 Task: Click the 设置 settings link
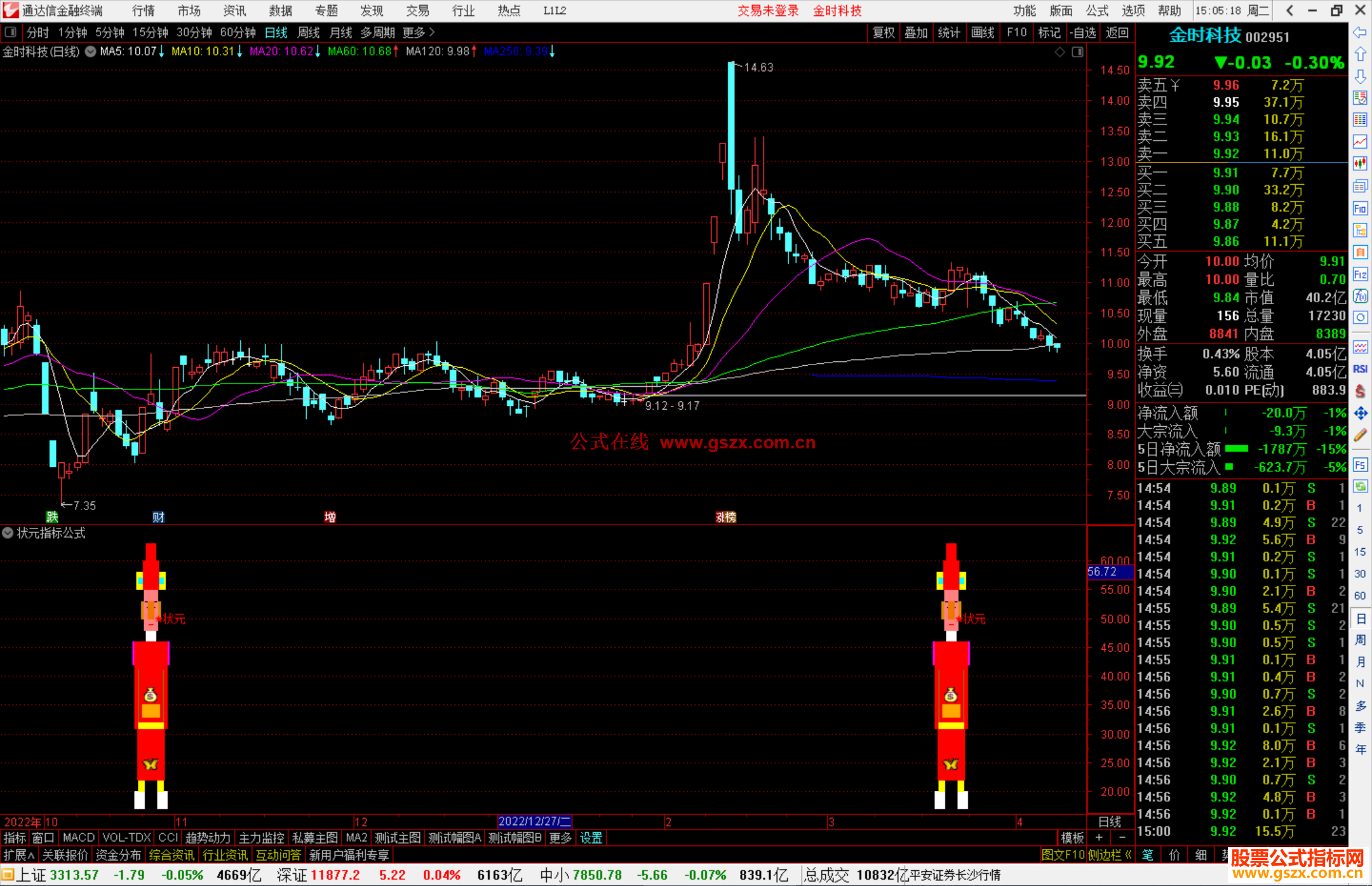click(591, 838)
